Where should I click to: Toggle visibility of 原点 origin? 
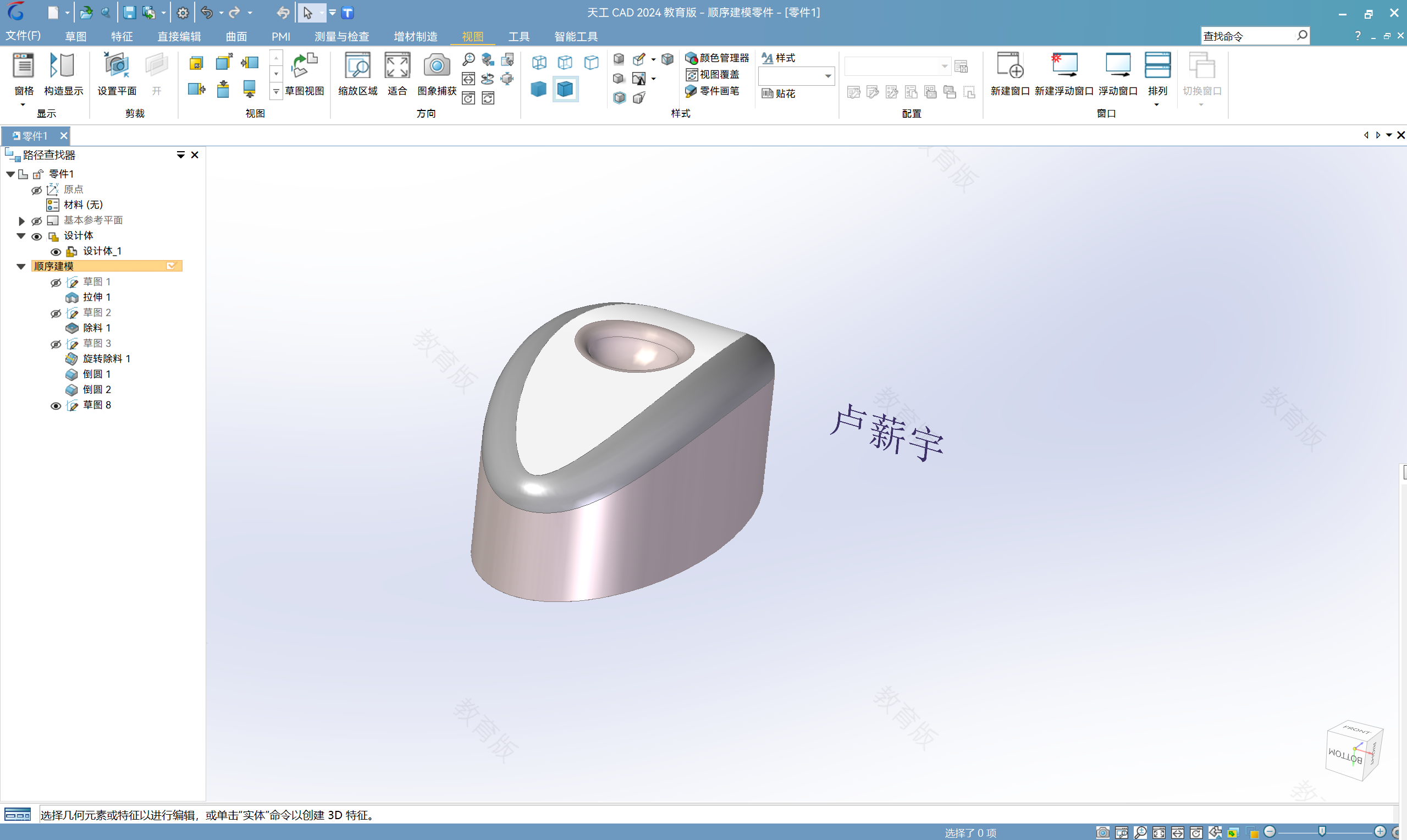pos(37,190)
